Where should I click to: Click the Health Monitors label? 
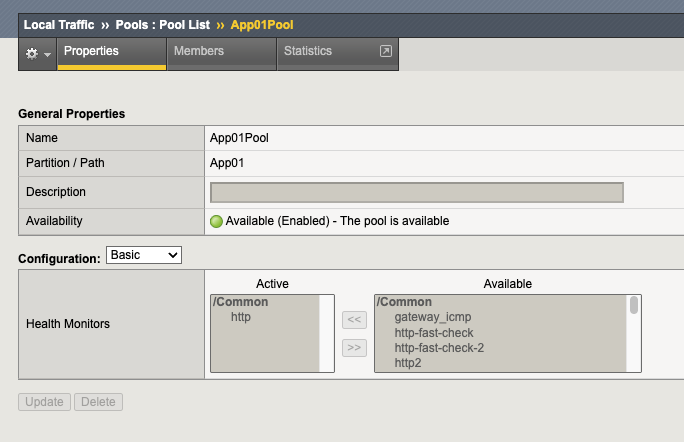tap(68, 324)
